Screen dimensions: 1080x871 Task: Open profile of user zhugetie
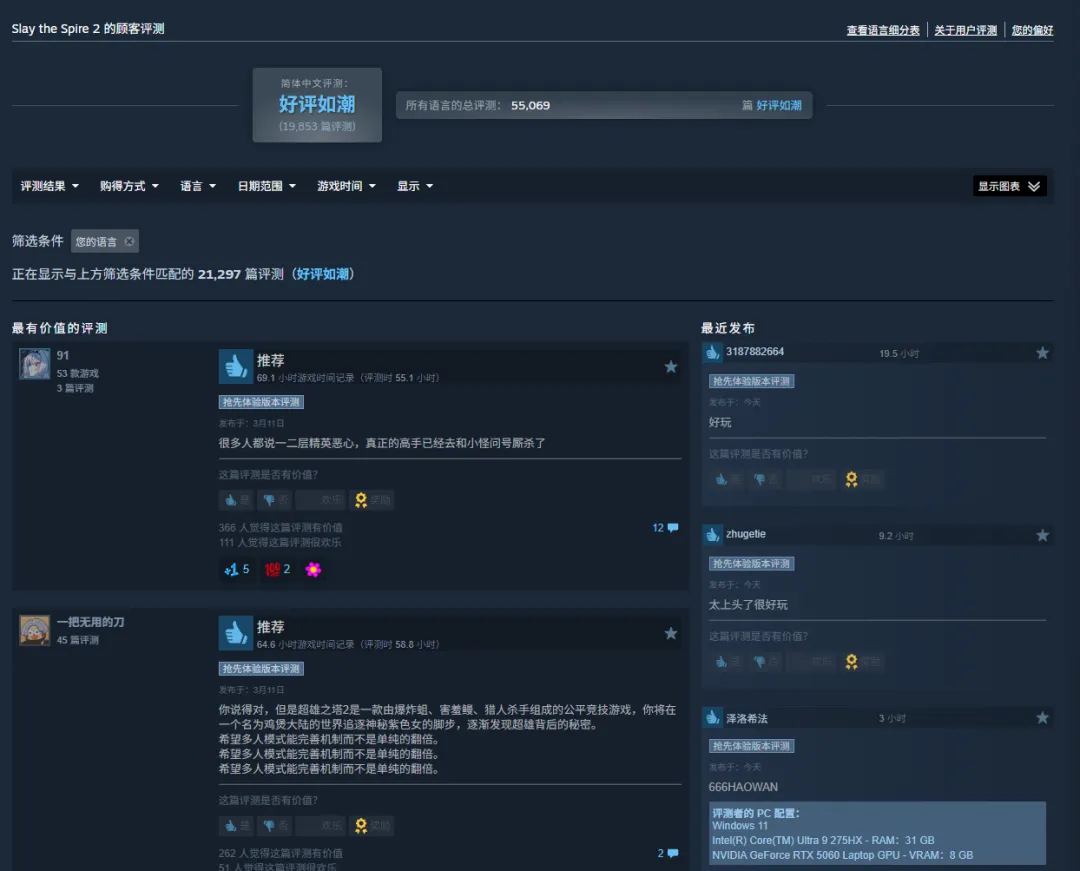pyautogui.click(x=746, y=534)
